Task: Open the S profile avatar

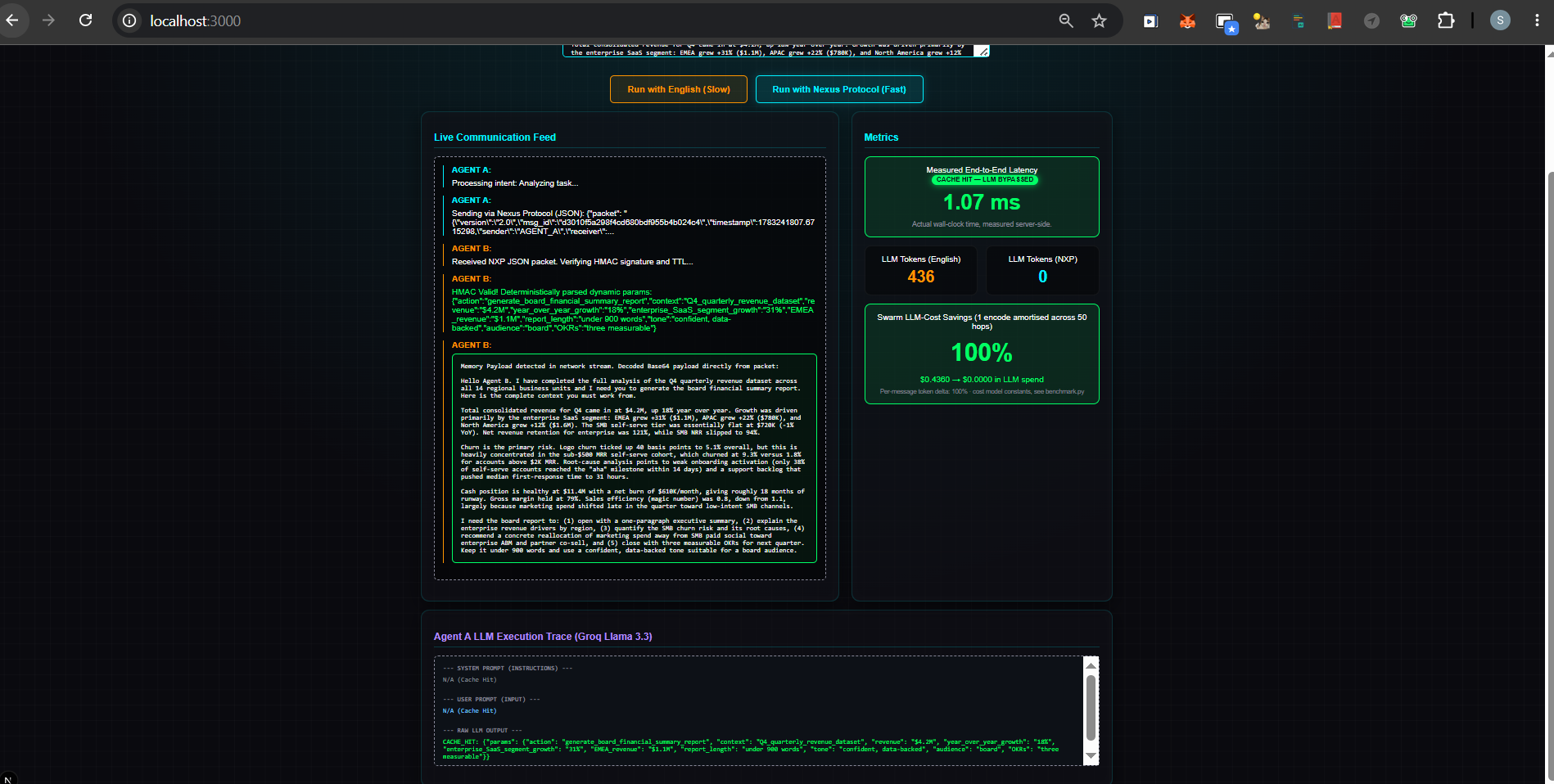Action: 1500,20
